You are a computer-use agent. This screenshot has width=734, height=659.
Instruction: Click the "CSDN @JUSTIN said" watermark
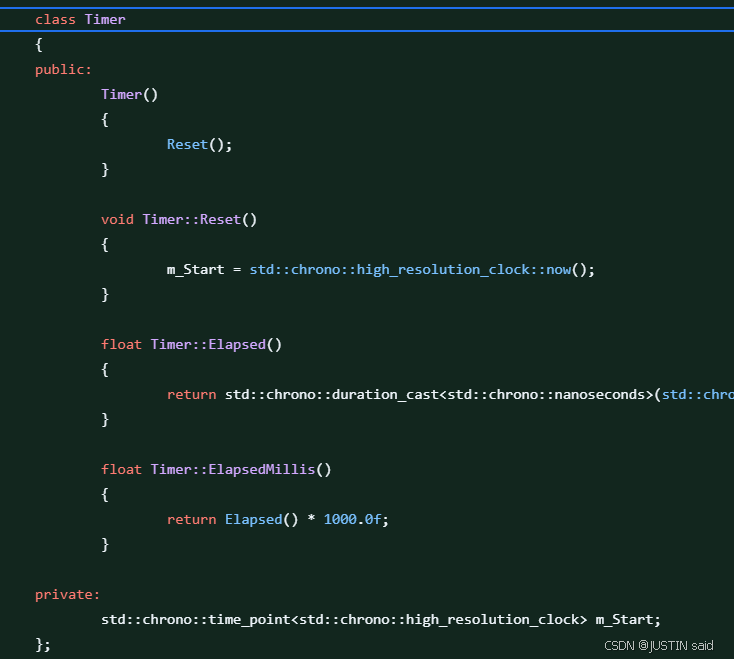[x=659, y=645]
